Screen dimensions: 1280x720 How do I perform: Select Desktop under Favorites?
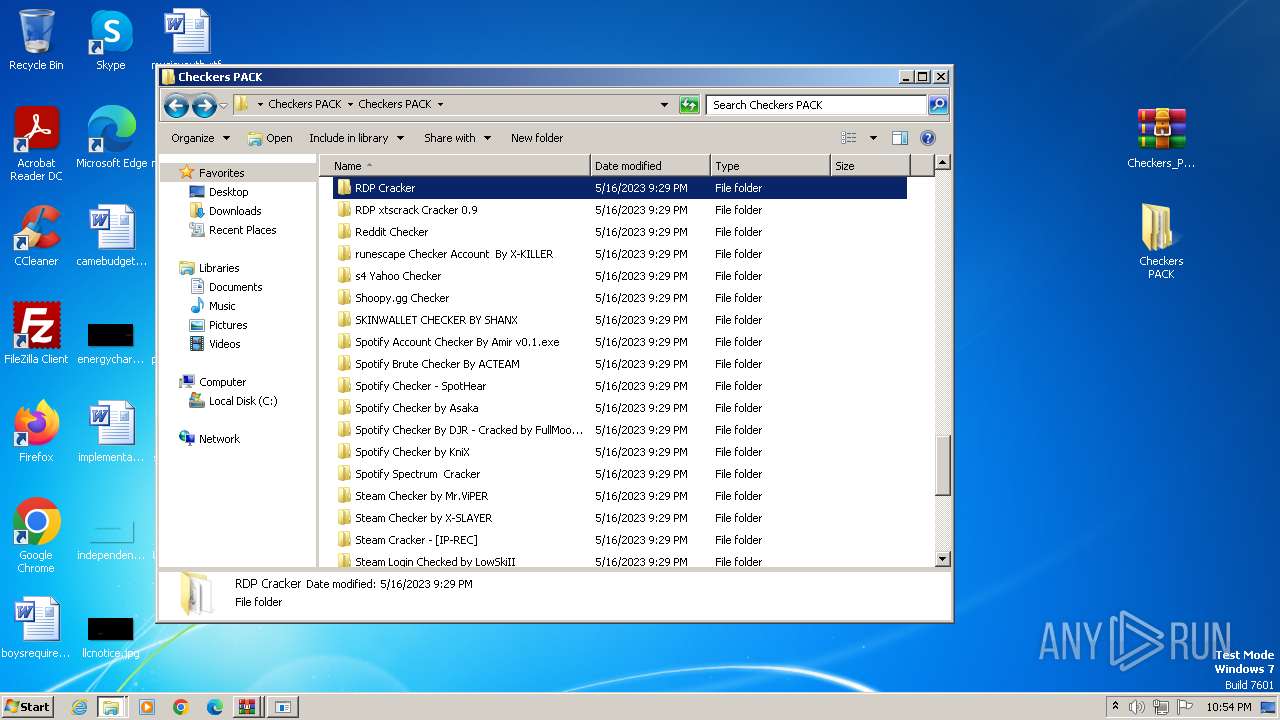[x=228, y=192]
